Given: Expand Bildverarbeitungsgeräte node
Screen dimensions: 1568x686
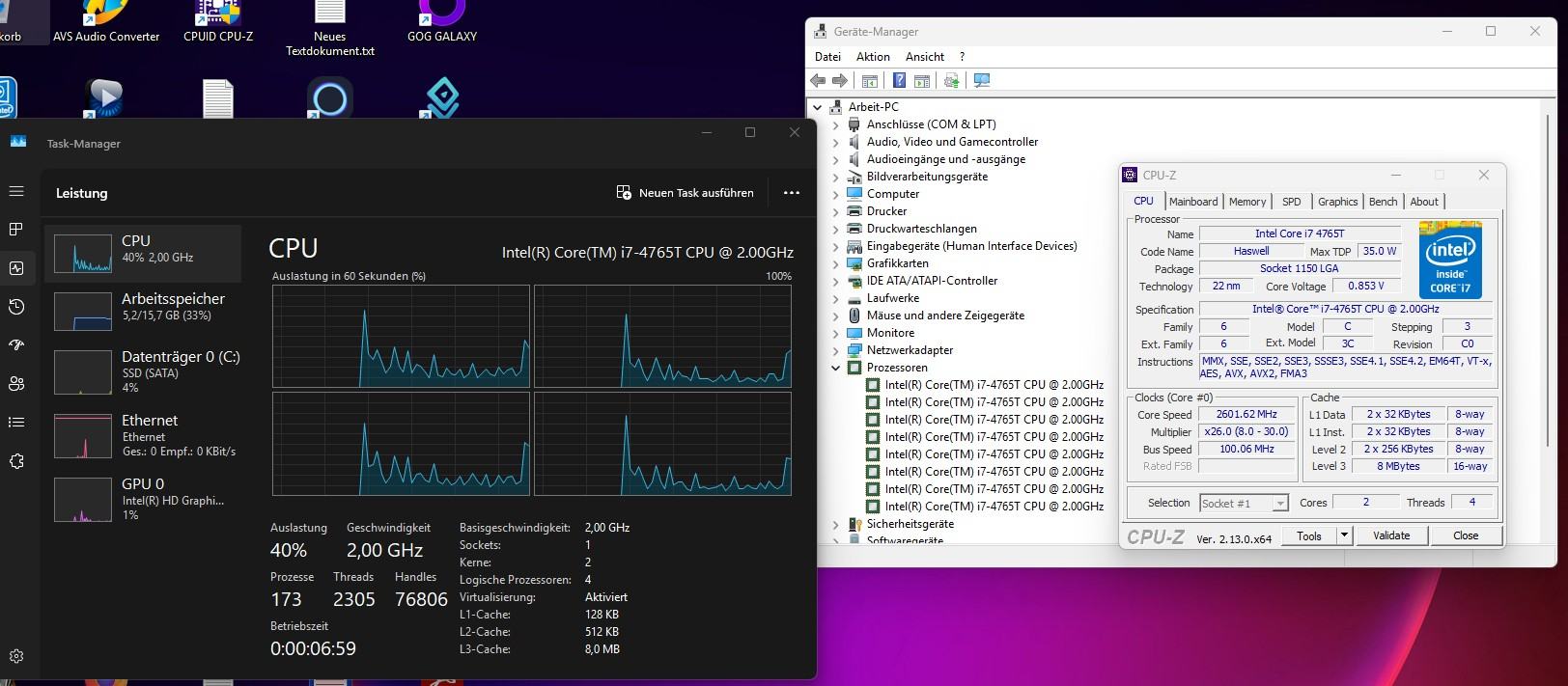Looking at the screenshot, I should click(x=836, y=177).
